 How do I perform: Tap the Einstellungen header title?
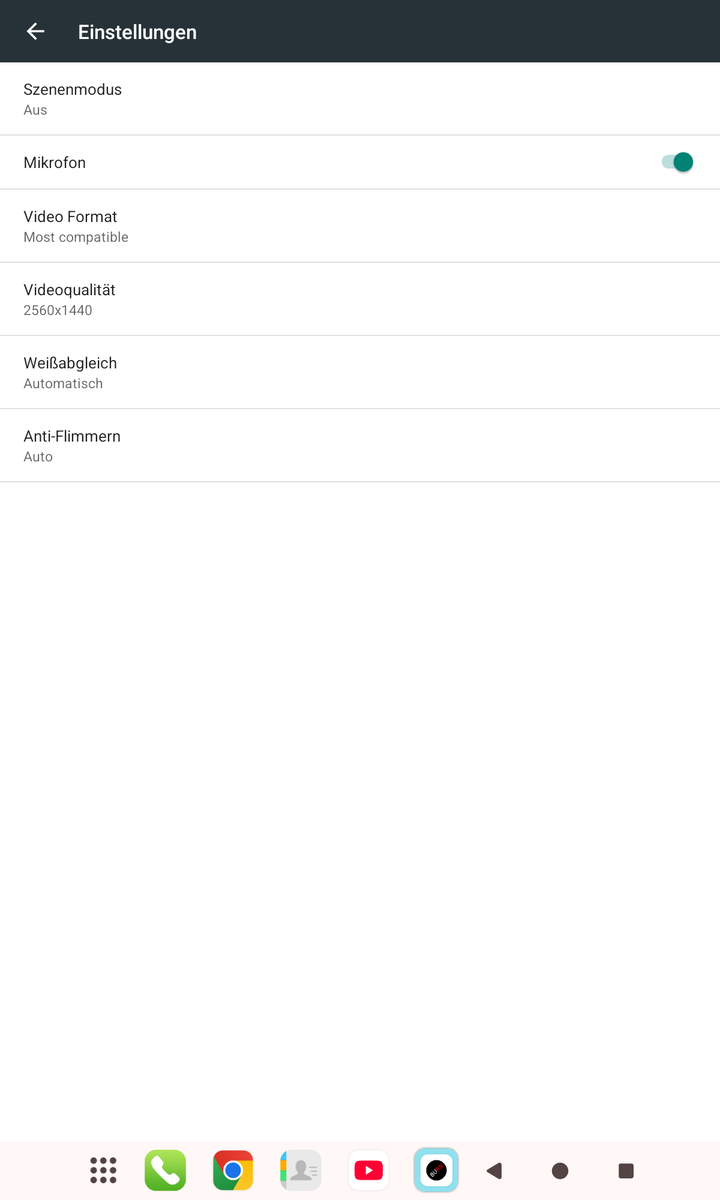tap(137, 32)
